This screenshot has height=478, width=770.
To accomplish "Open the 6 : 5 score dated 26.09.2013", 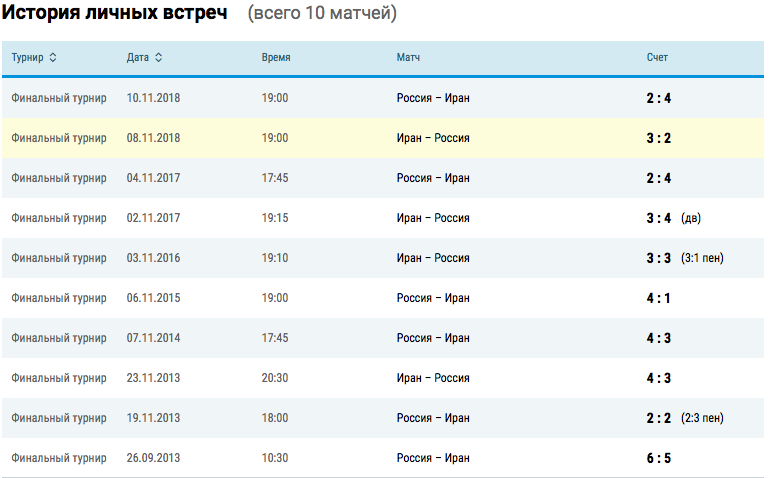I will click(x=659, y=458).
